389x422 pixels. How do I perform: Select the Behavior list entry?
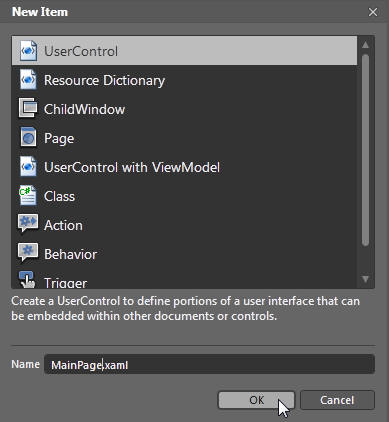pyautogui.click(x=184, y=254)
